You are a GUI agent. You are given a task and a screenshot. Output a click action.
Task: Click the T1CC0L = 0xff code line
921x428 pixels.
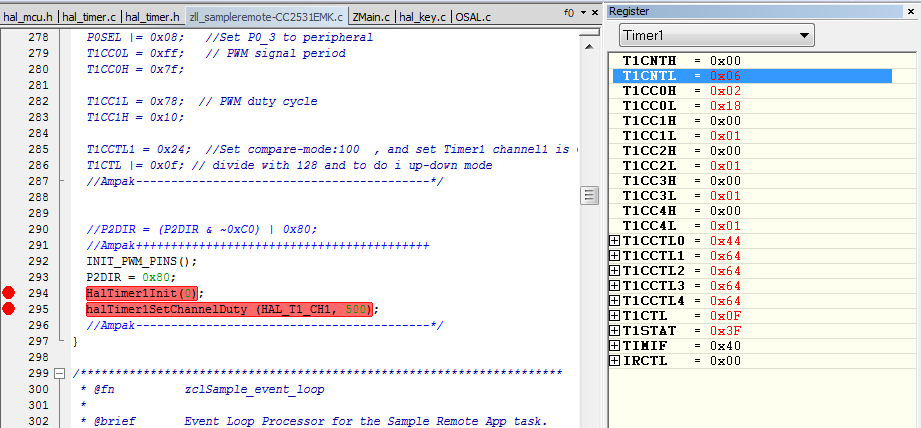216,53
